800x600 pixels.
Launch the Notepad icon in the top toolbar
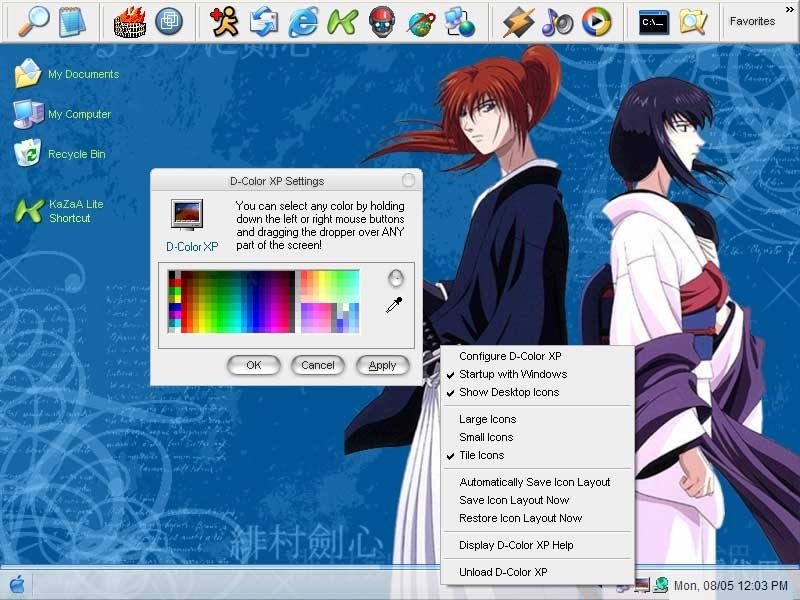point(72,21)
